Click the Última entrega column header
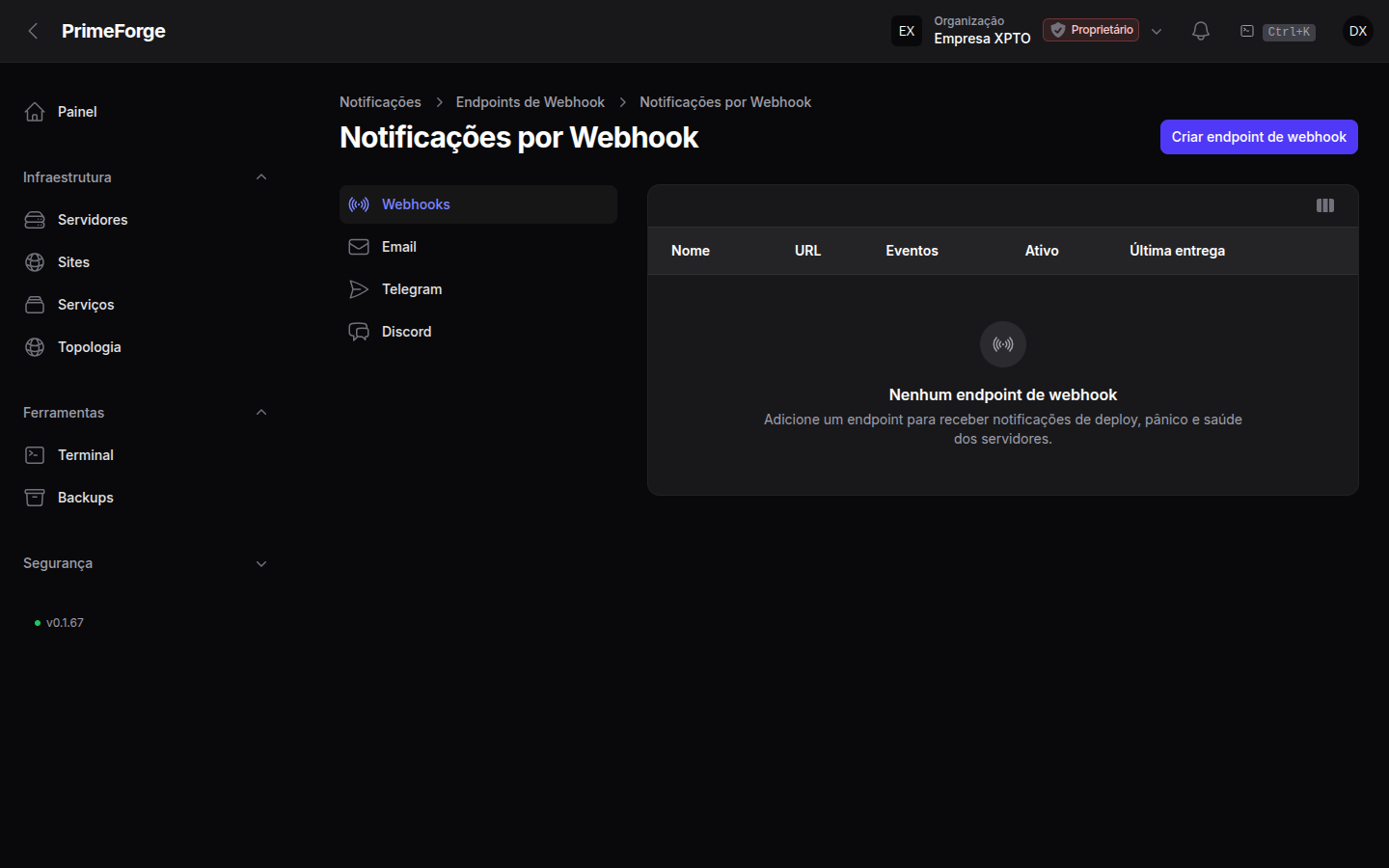 [1177, 251]
